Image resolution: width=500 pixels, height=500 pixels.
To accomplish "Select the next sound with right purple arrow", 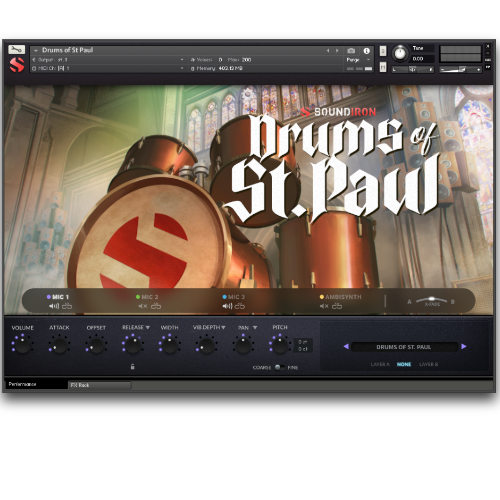I will [x=464, y=347].
